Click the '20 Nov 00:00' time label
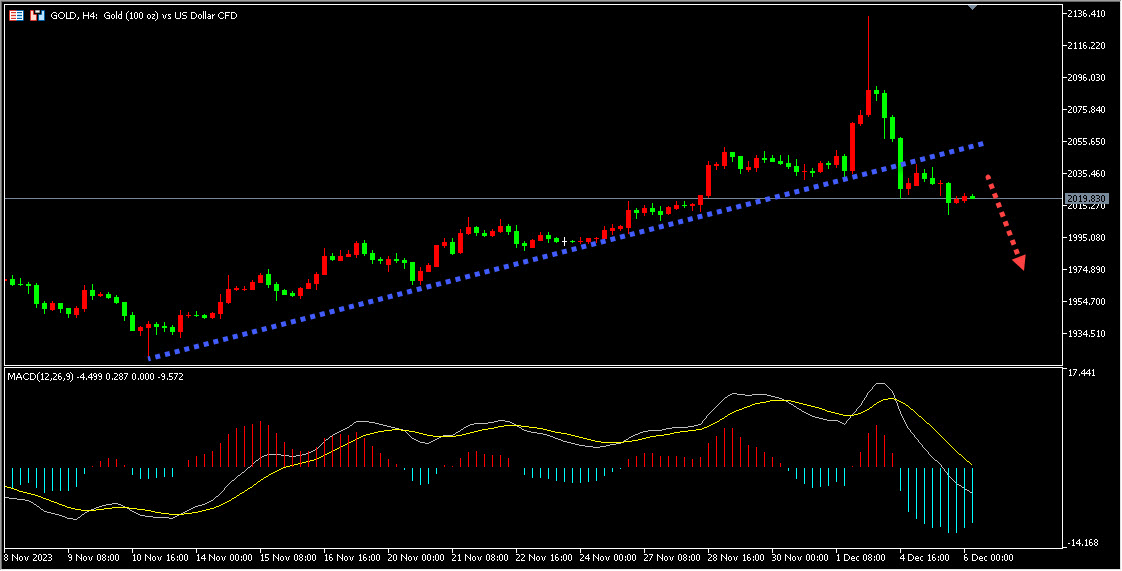 click(416, 557)
